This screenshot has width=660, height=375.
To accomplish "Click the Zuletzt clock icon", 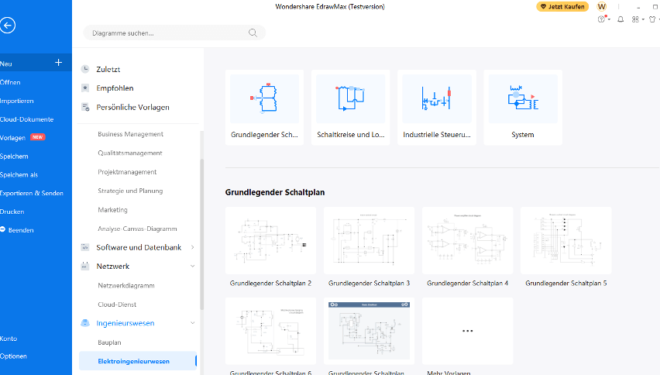I will (x=85, y=69).
